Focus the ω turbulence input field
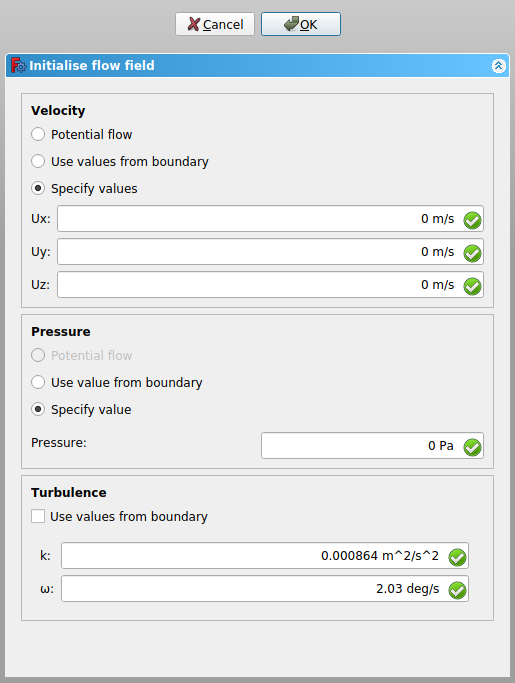The height and width of the screenshot is (683, 515). coord(265,589)
